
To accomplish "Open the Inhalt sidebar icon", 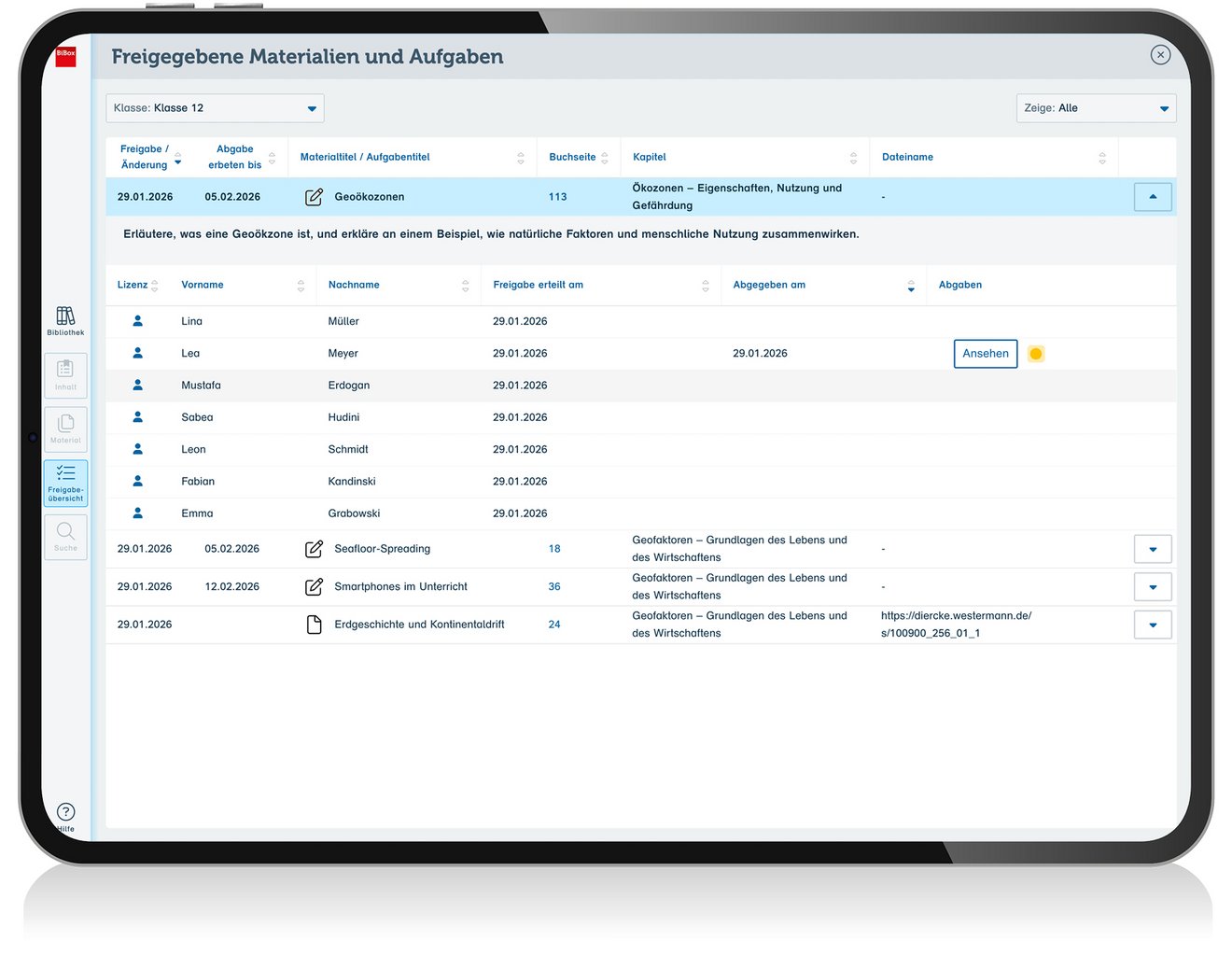I will point(65,375).
